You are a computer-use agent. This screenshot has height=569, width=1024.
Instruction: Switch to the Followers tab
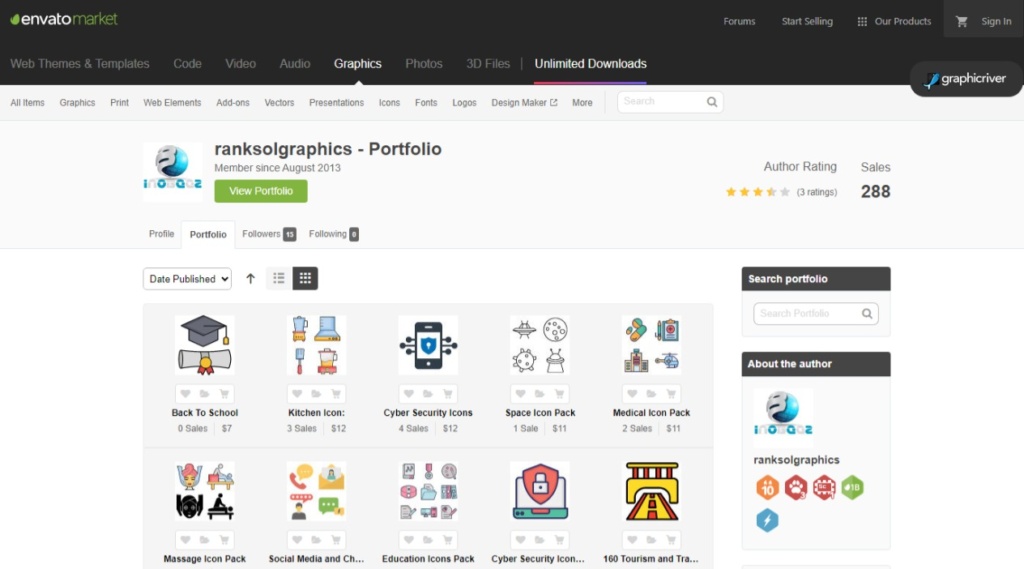pyautogui.click(x=268, y=234)
